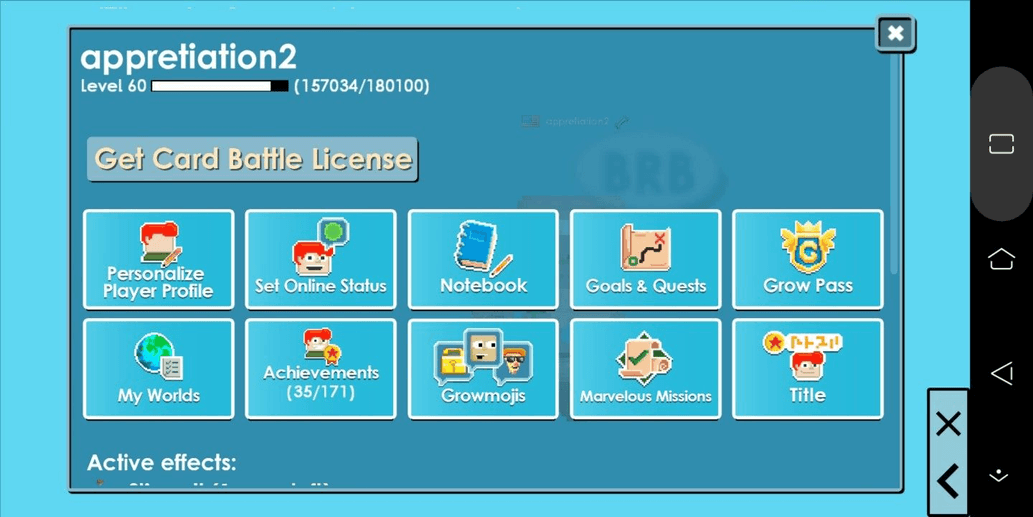The height and width of the screenshot is (517, 1033).
Task: Click the level 60 experience progress bar
Action: (219, 86)
